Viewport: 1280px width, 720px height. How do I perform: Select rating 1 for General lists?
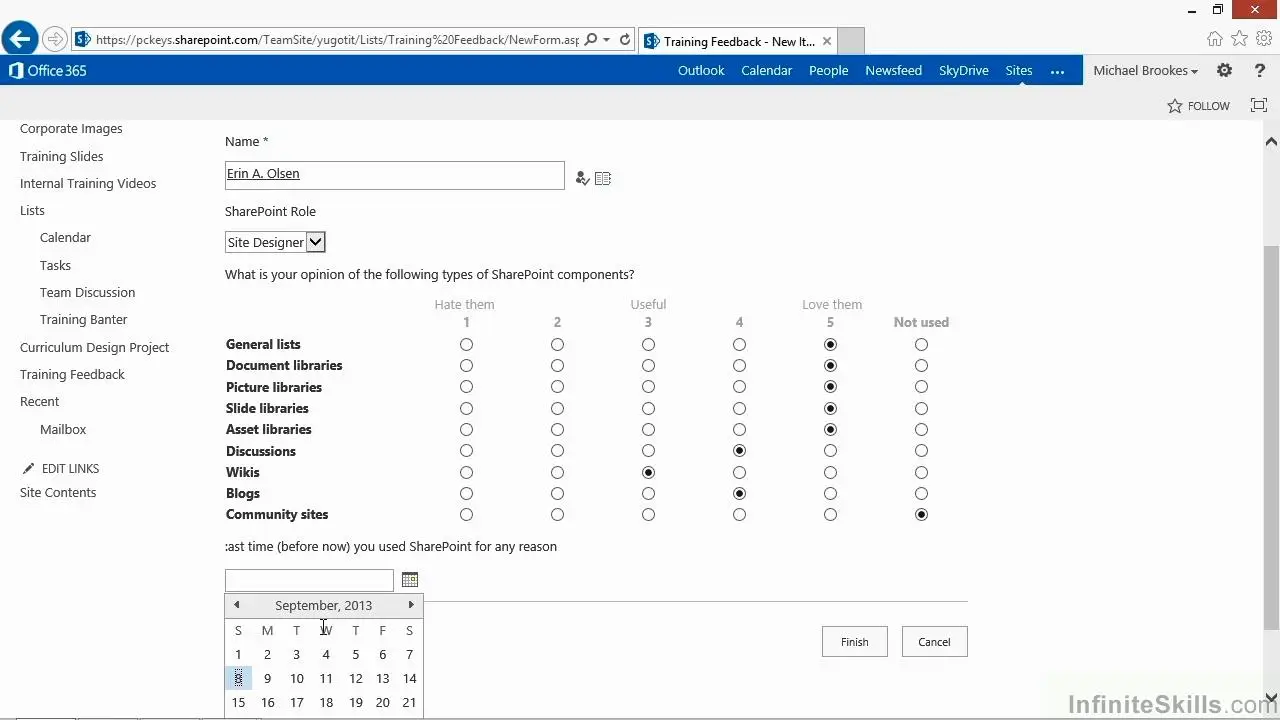(x=466, y=344)
